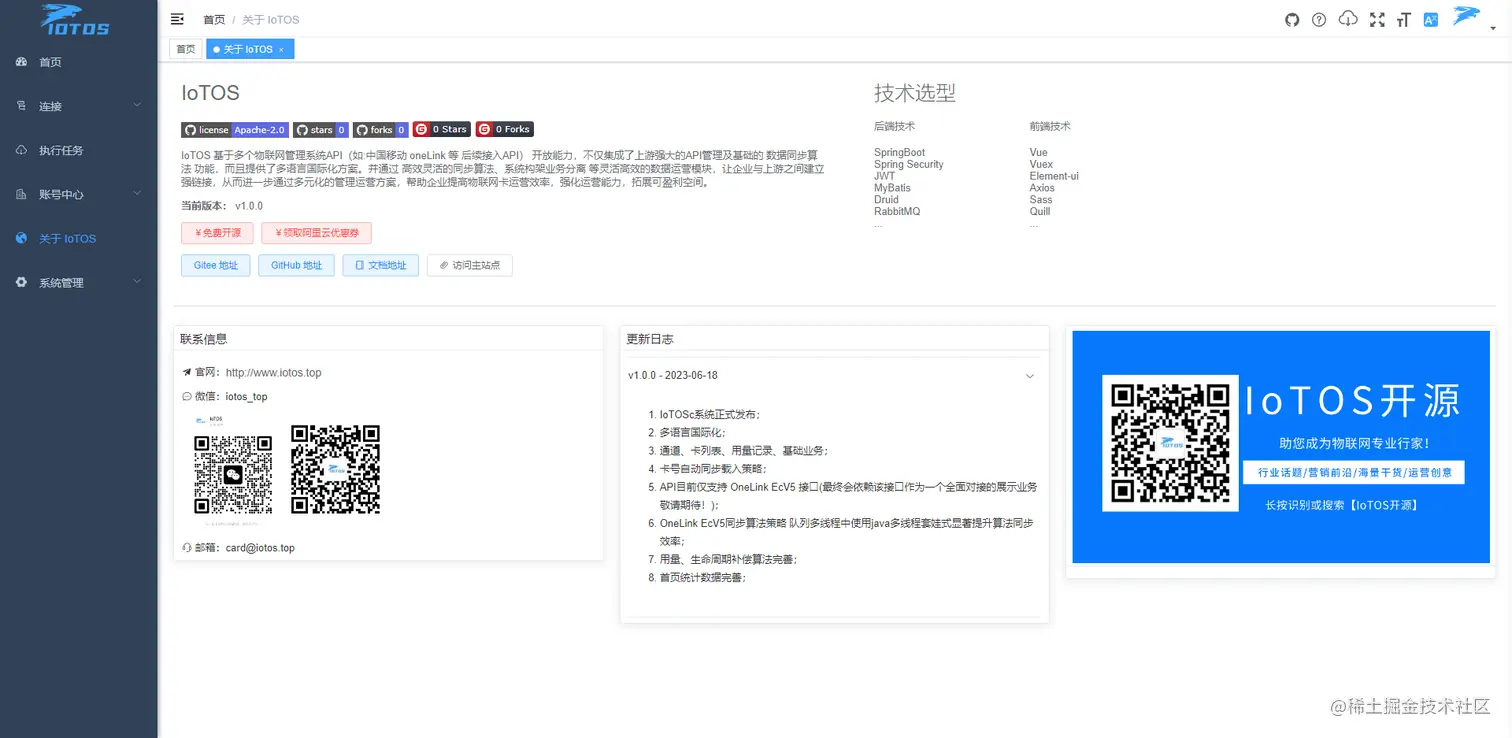This screenshot has height=738, width=1512.
Task: Click the question-mark help icon in header
Action: click(1318, 19)
